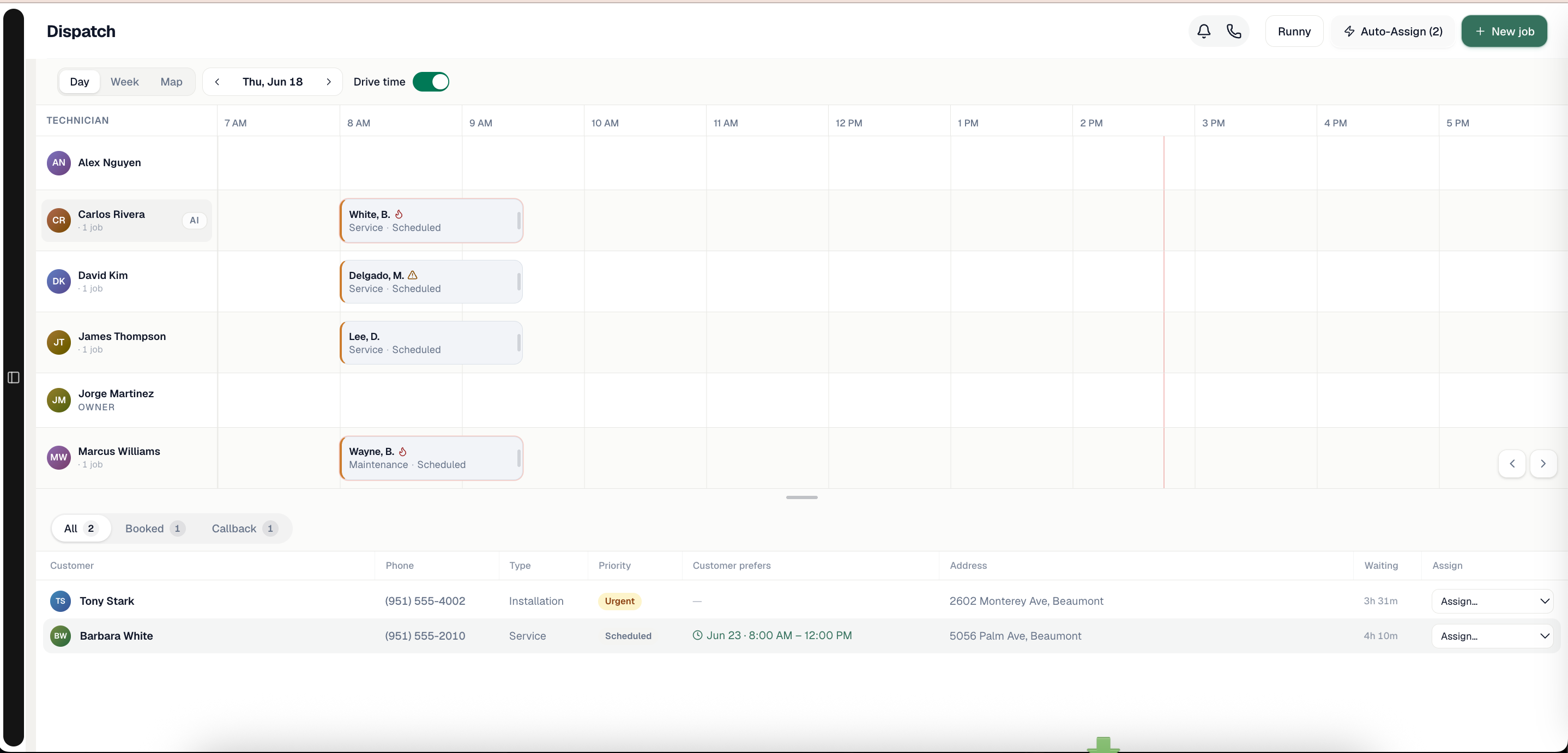The height and width of the screenshot is (753, 1568).
Task: Click the clock icon beside Jun 23 preference
Action: [697, 635]
